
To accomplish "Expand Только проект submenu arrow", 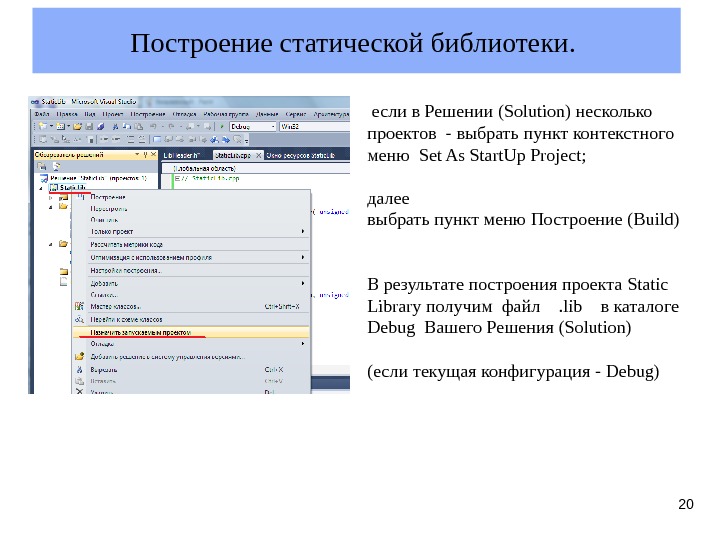I will click(303, 231).
